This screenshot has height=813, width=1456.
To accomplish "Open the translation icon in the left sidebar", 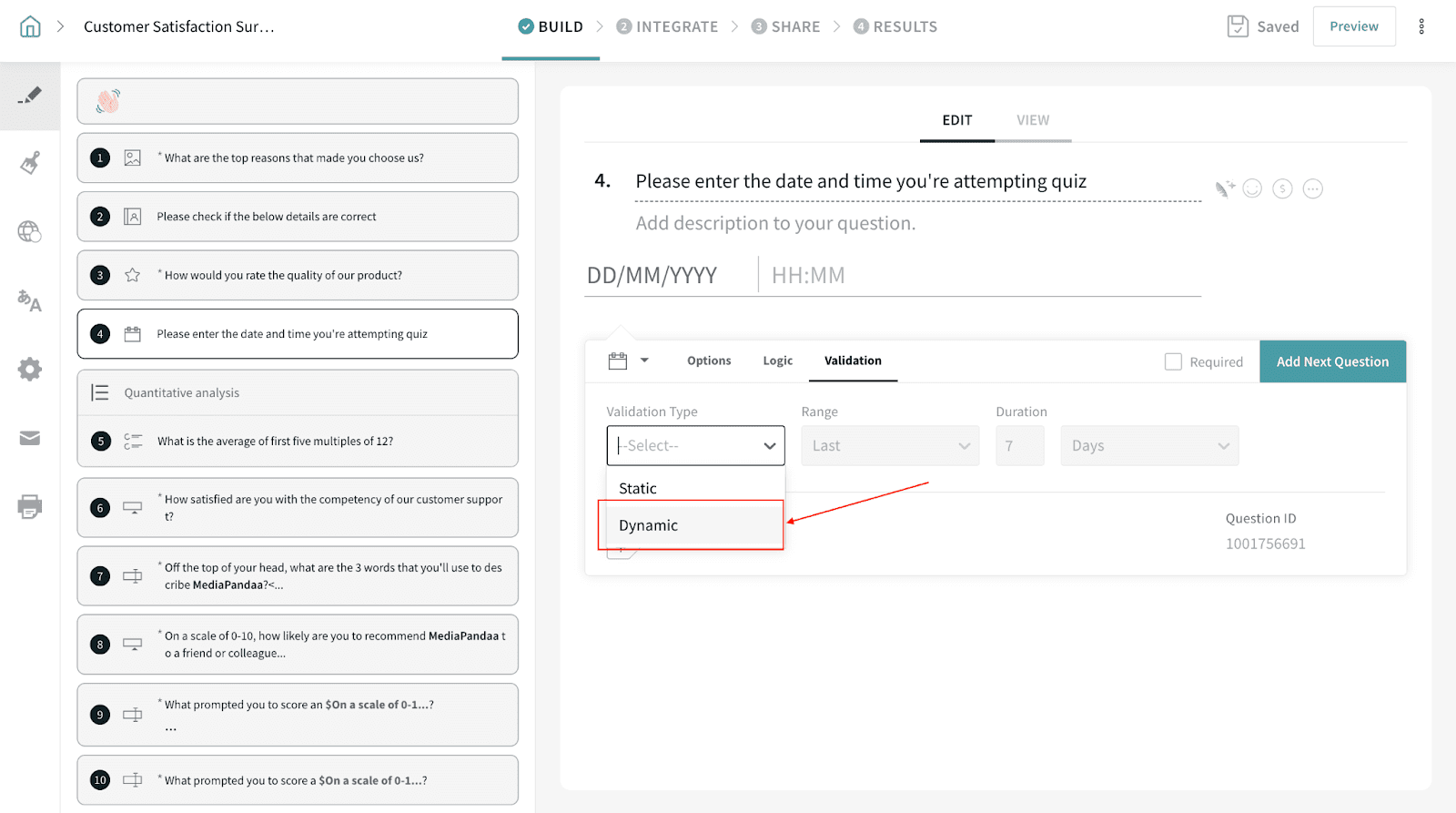I will (30, 300).
